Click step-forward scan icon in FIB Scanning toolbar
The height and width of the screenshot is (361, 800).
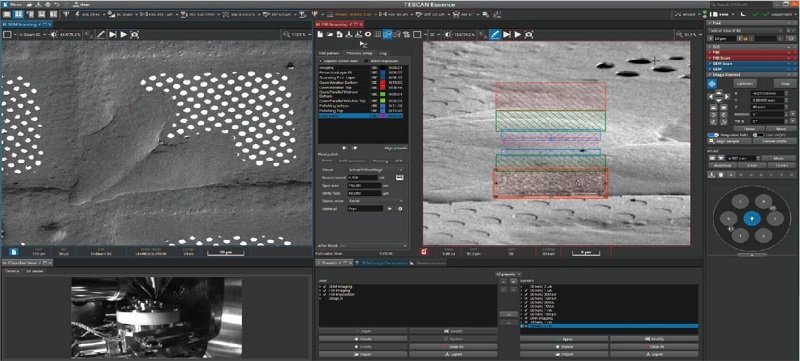pyautogui.click(x=507, y=35)
